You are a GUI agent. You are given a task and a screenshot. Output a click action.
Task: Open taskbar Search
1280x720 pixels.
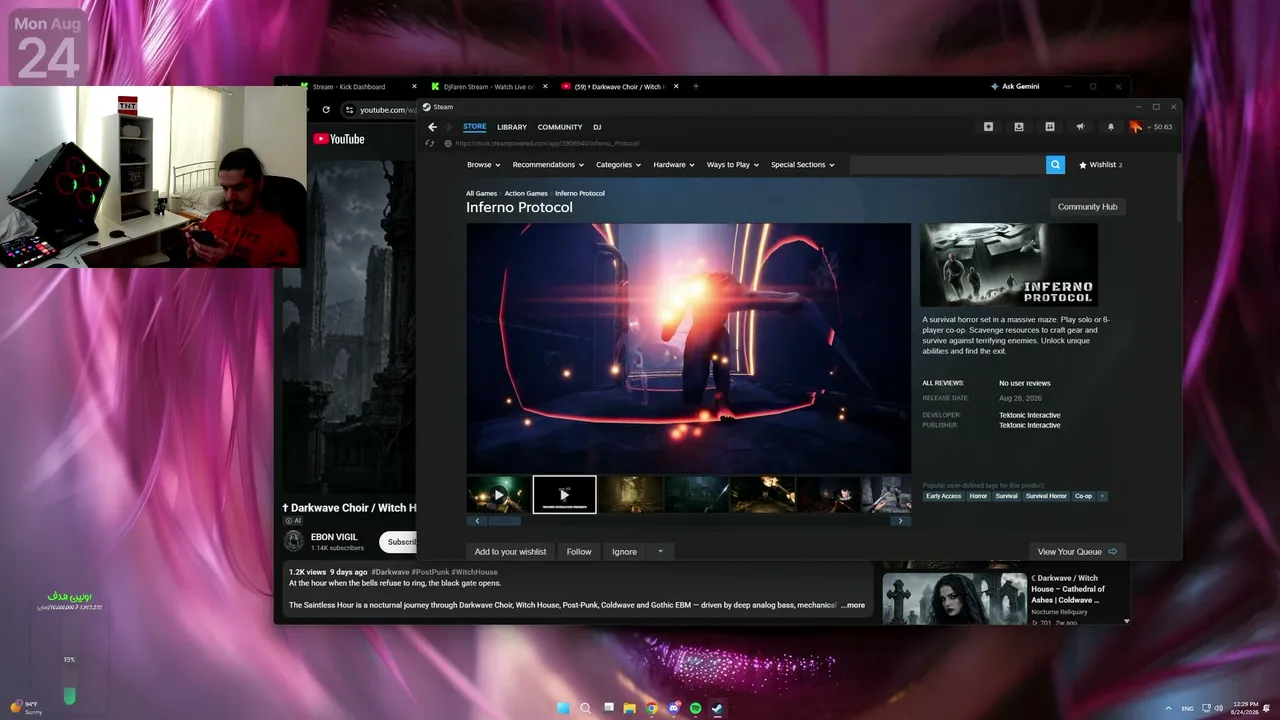(585, 708)
